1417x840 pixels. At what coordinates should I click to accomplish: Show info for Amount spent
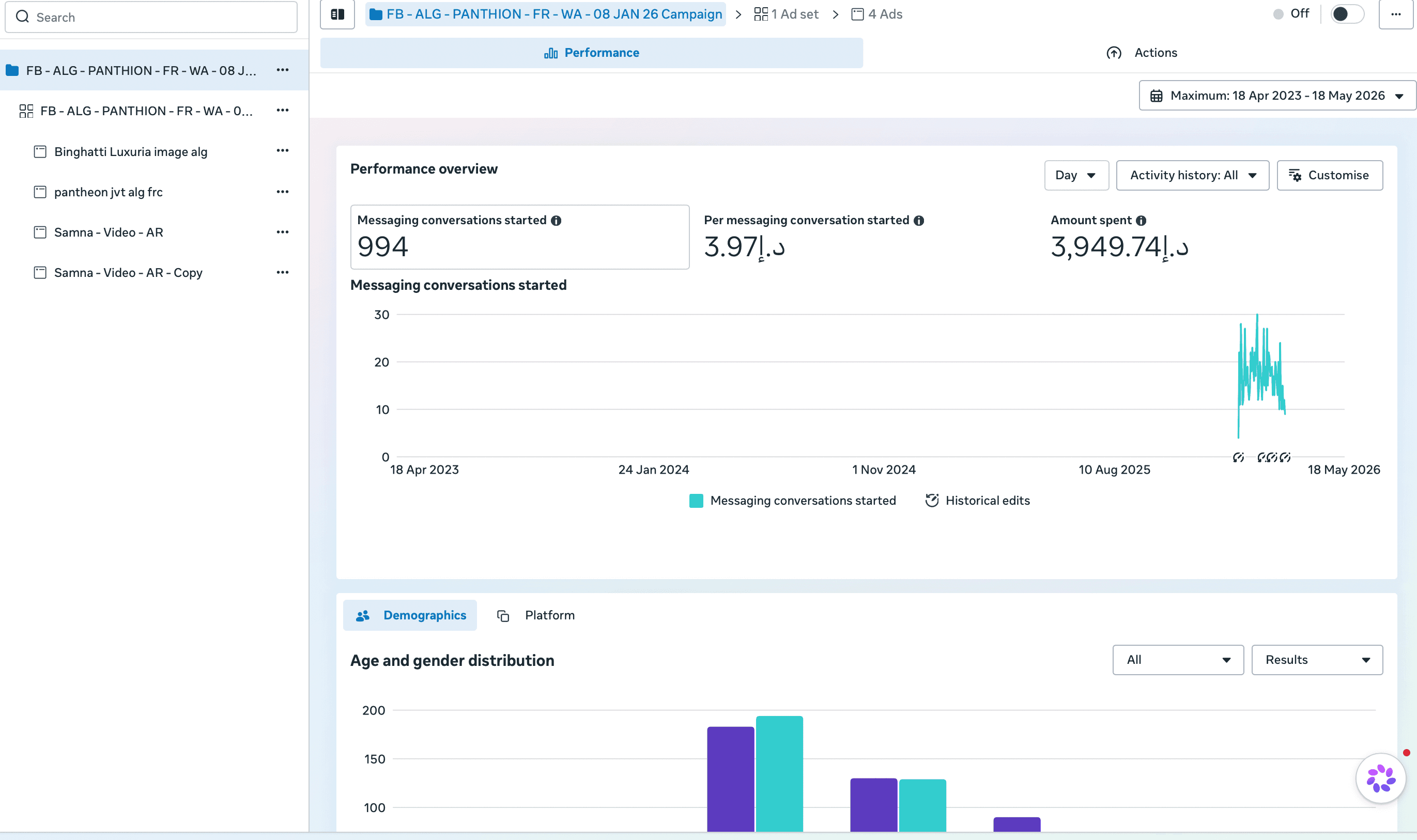click(x=1141, y=221)
